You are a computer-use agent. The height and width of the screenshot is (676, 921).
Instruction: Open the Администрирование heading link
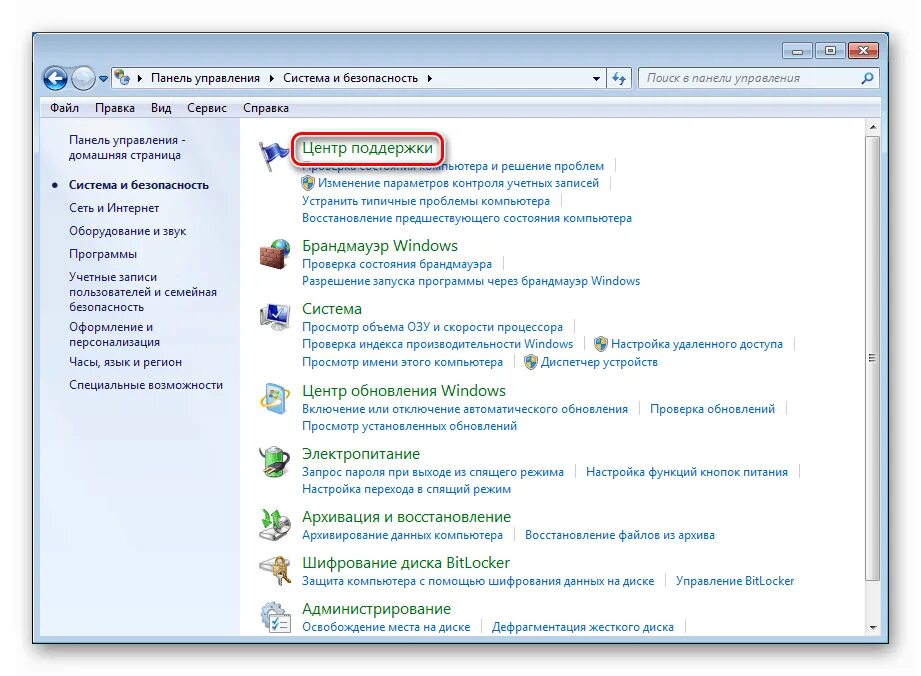point(377,609)
